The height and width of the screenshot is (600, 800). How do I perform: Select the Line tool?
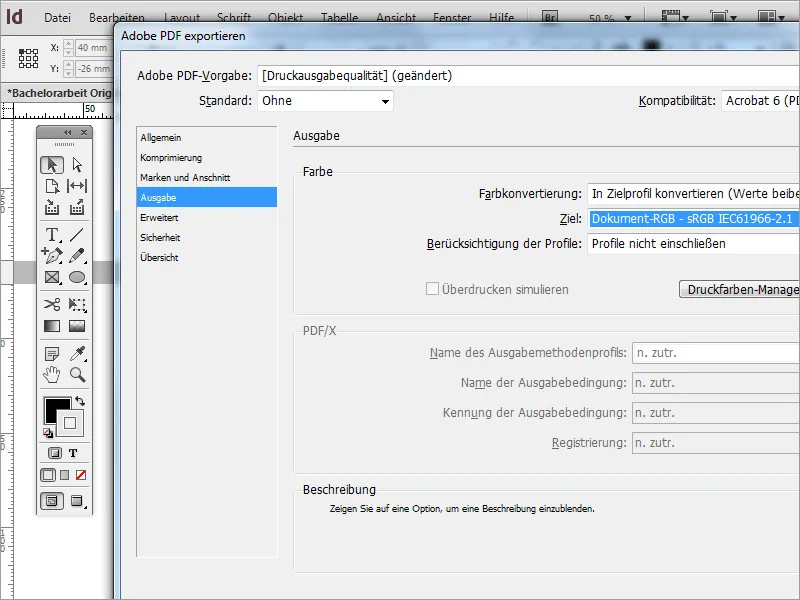point(77,235)
